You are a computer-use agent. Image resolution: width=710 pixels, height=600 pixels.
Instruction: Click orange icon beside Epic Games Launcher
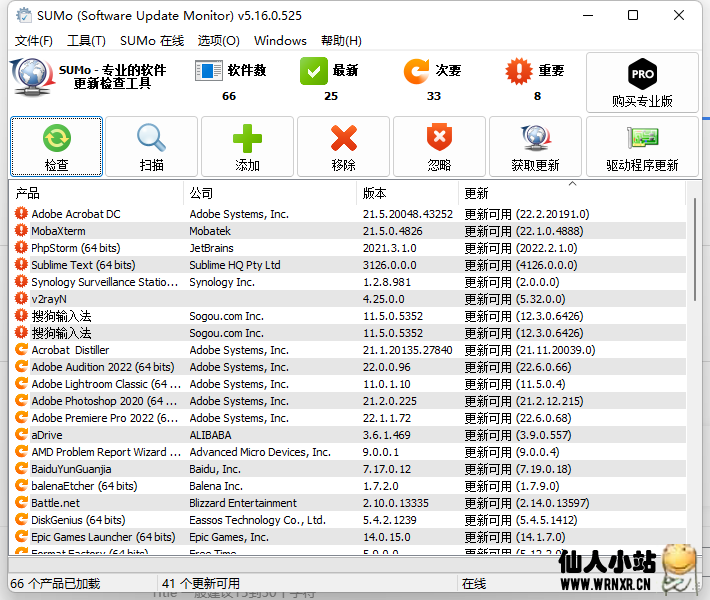coord(21,536)
